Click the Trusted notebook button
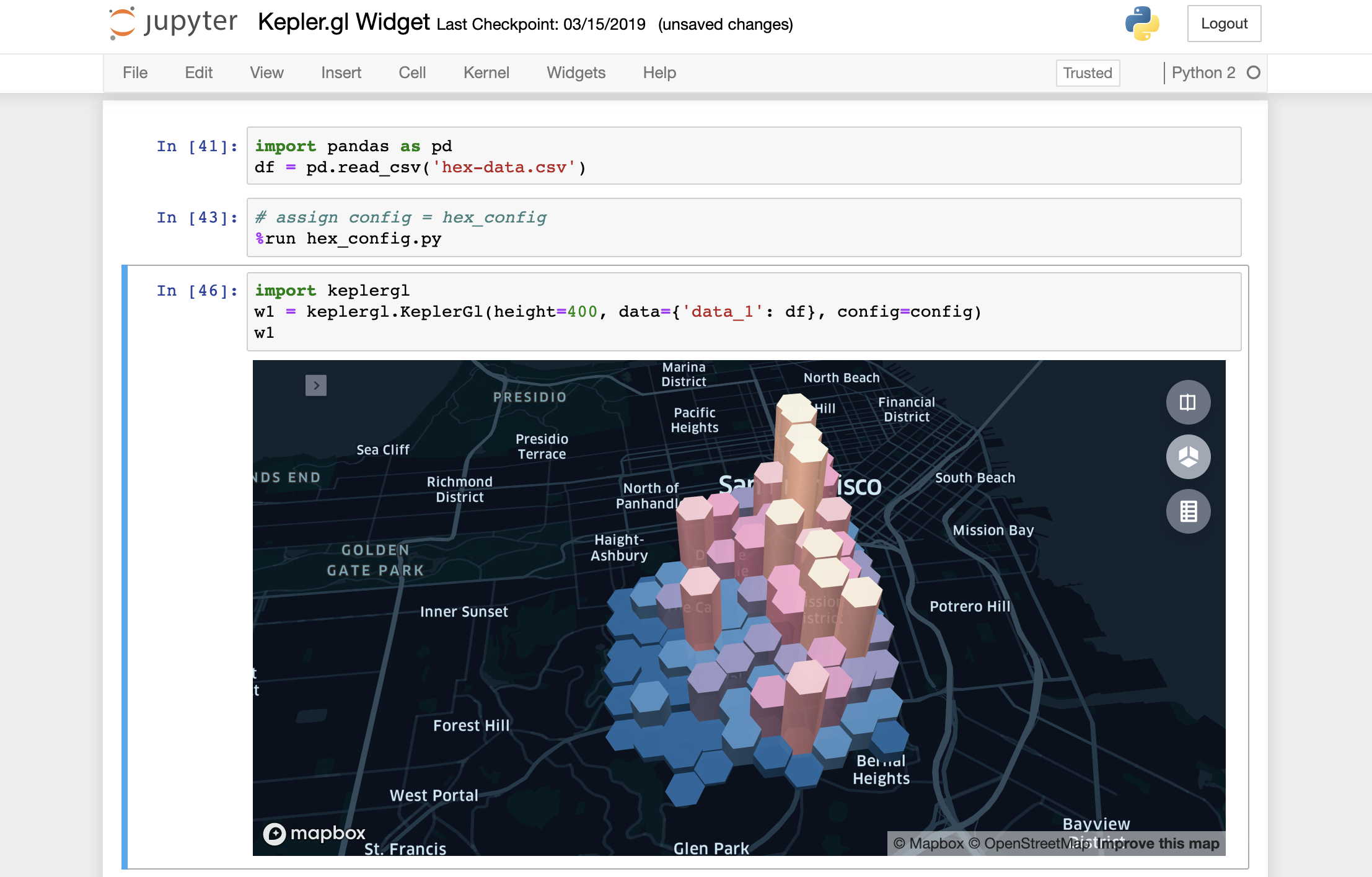 [1087, 73]
